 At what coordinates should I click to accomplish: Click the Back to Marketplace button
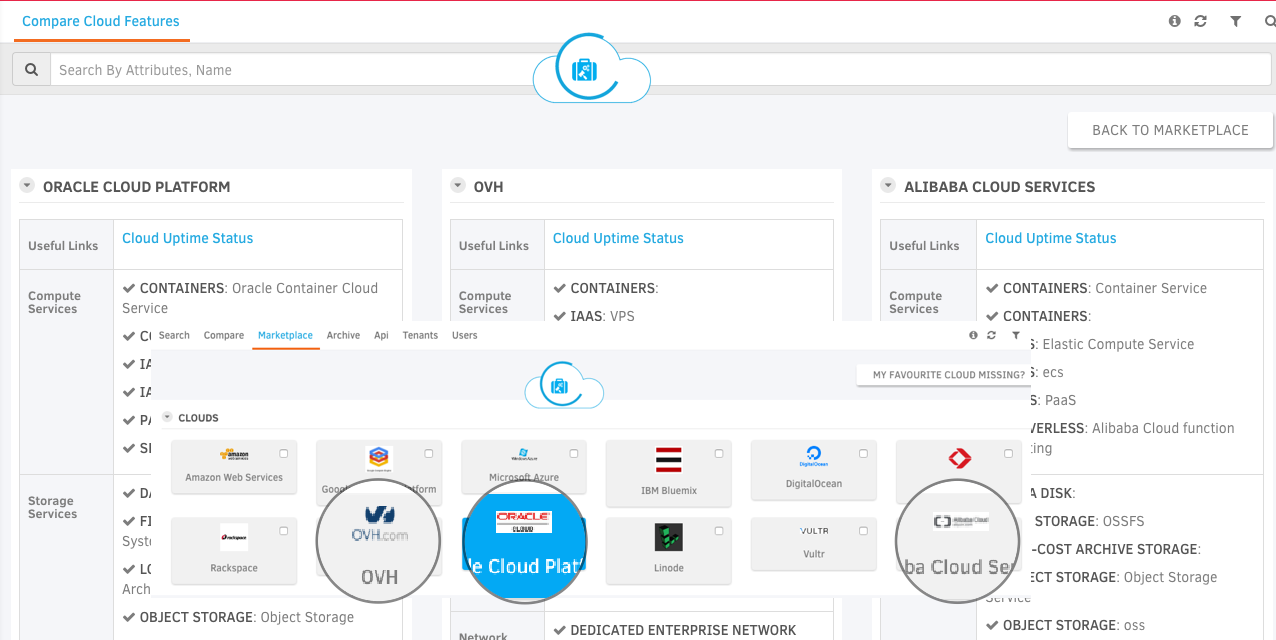pyautogui.click(x=1170, y=130)
